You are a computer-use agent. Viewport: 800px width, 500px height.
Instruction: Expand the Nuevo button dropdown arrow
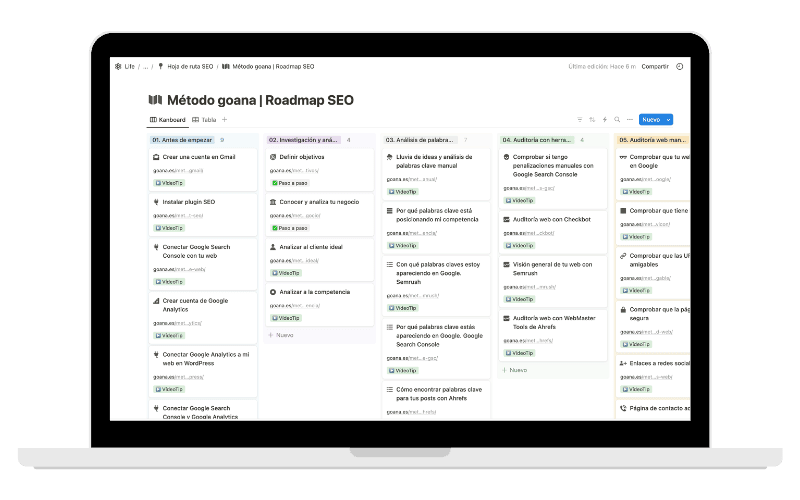tap(668, 119)
